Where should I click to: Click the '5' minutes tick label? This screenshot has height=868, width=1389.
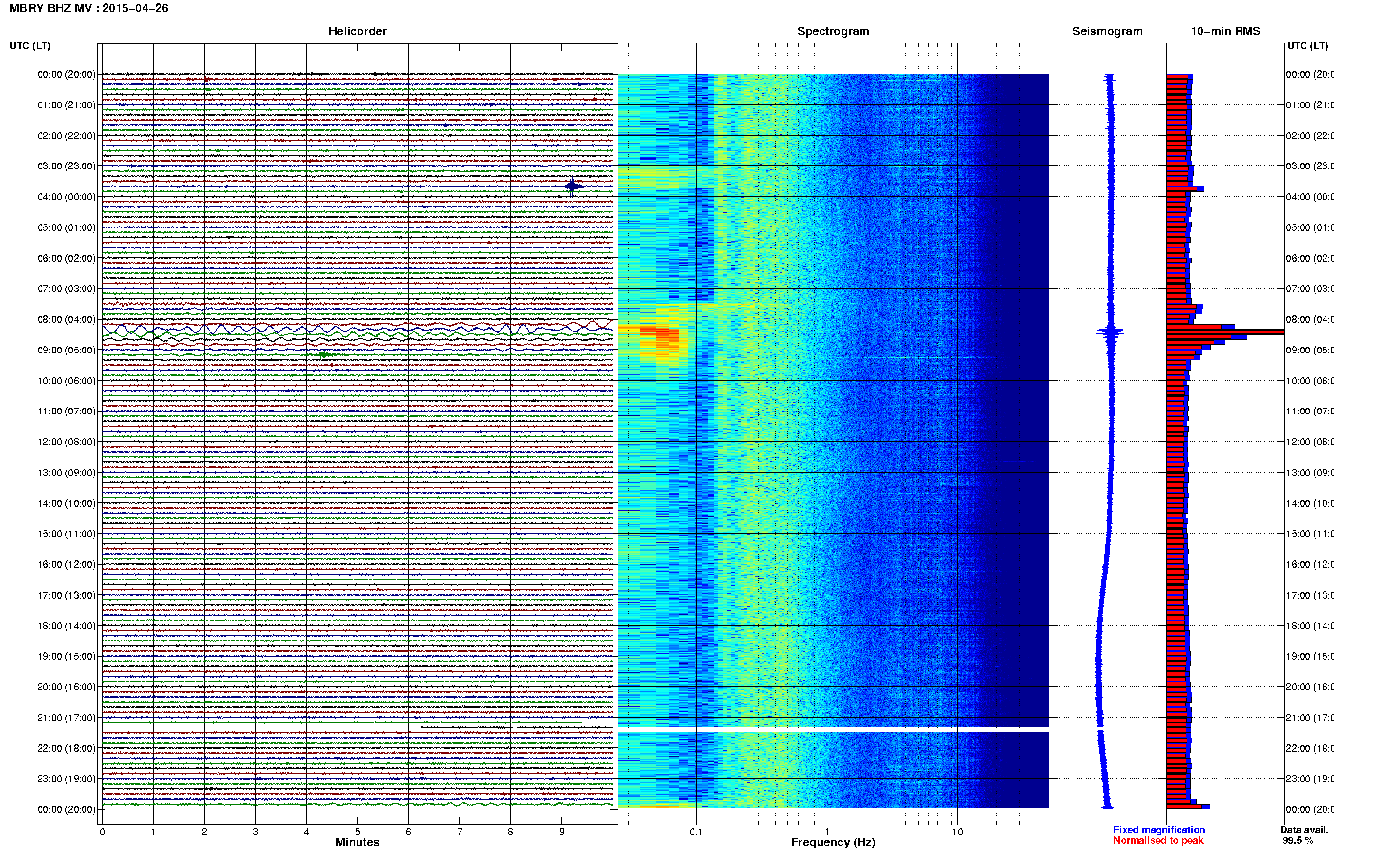point(357,832)
